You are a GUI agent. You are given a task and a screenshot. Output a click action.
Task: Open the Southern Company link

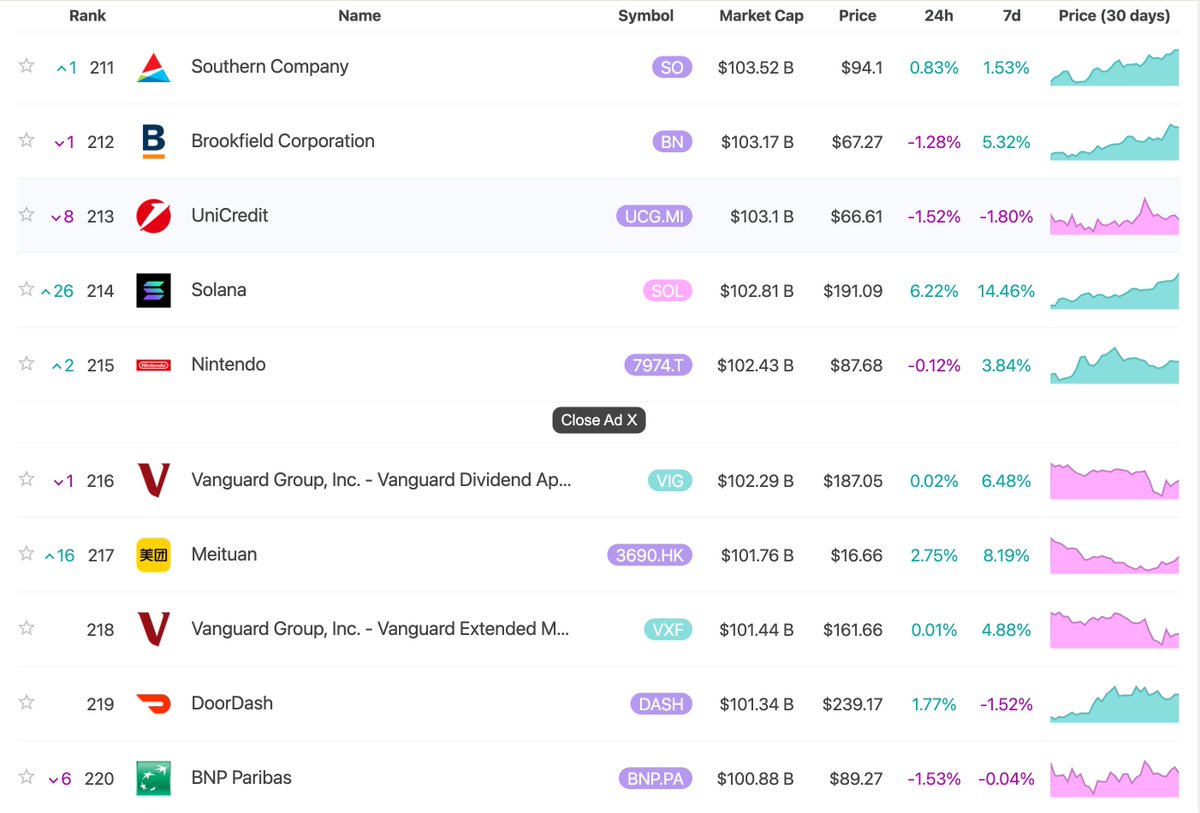[270, 67]
